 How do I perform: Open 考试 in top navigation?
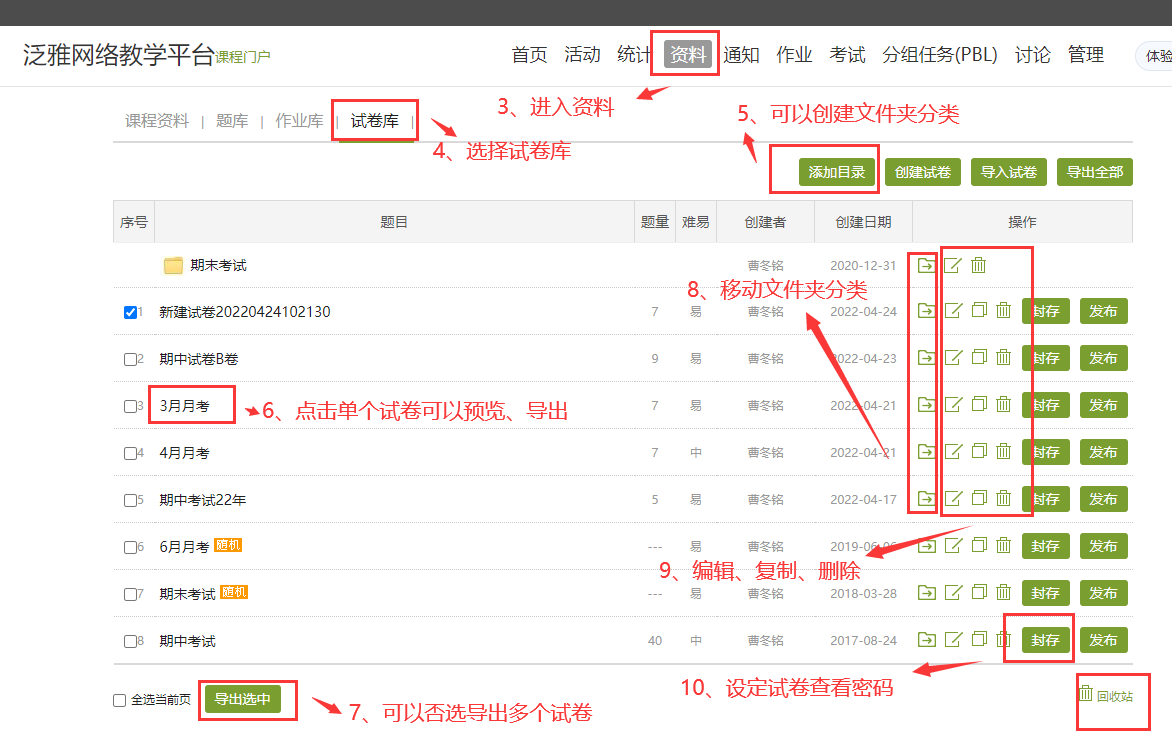(x=847, y=55)
